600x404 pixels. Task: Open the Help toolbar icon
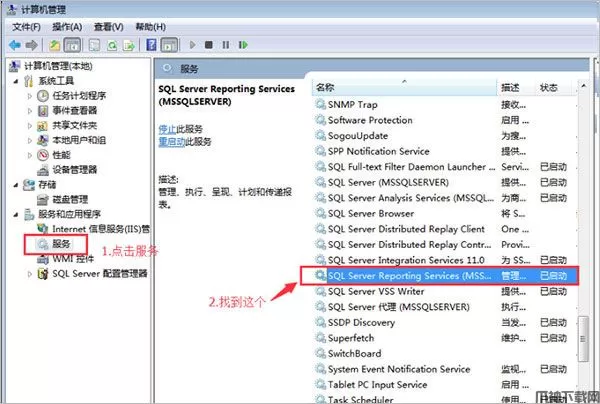coord(151,45)
